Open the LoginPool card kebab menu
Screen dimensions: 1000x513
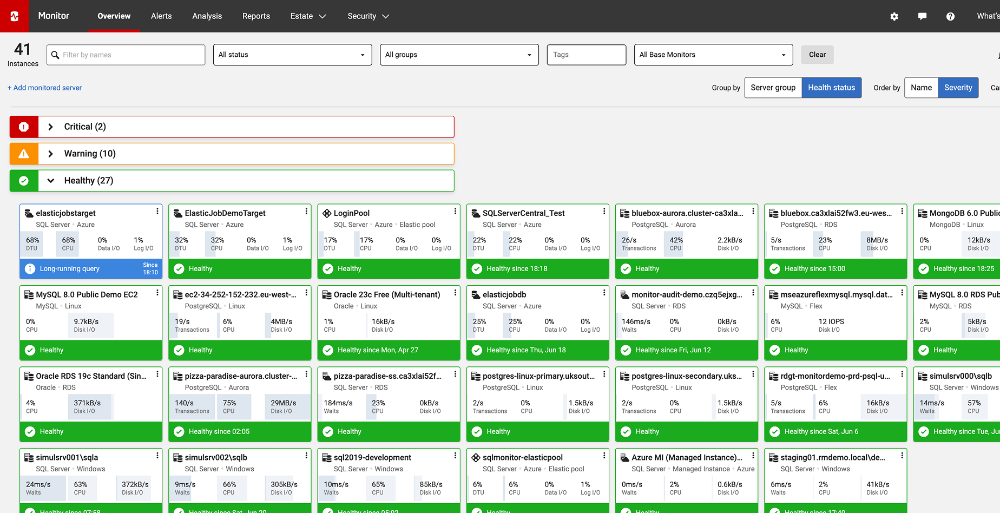pos(455,212)
